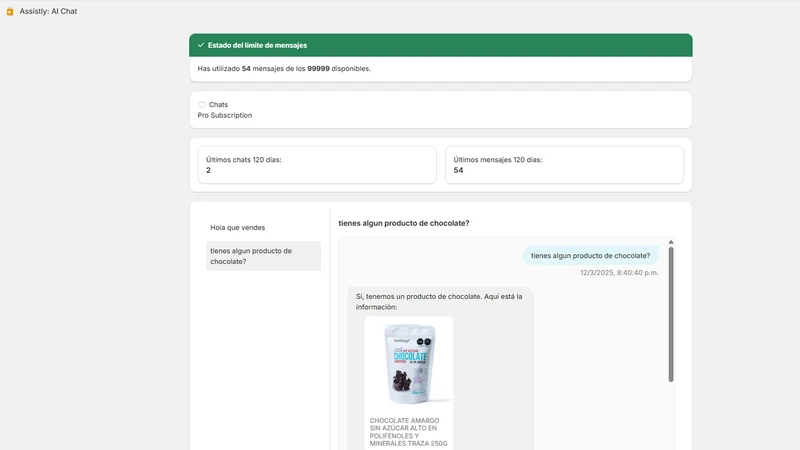Select the chocolate product conversation in list
This screenshot has width=800, height=450.
(263, 256)
